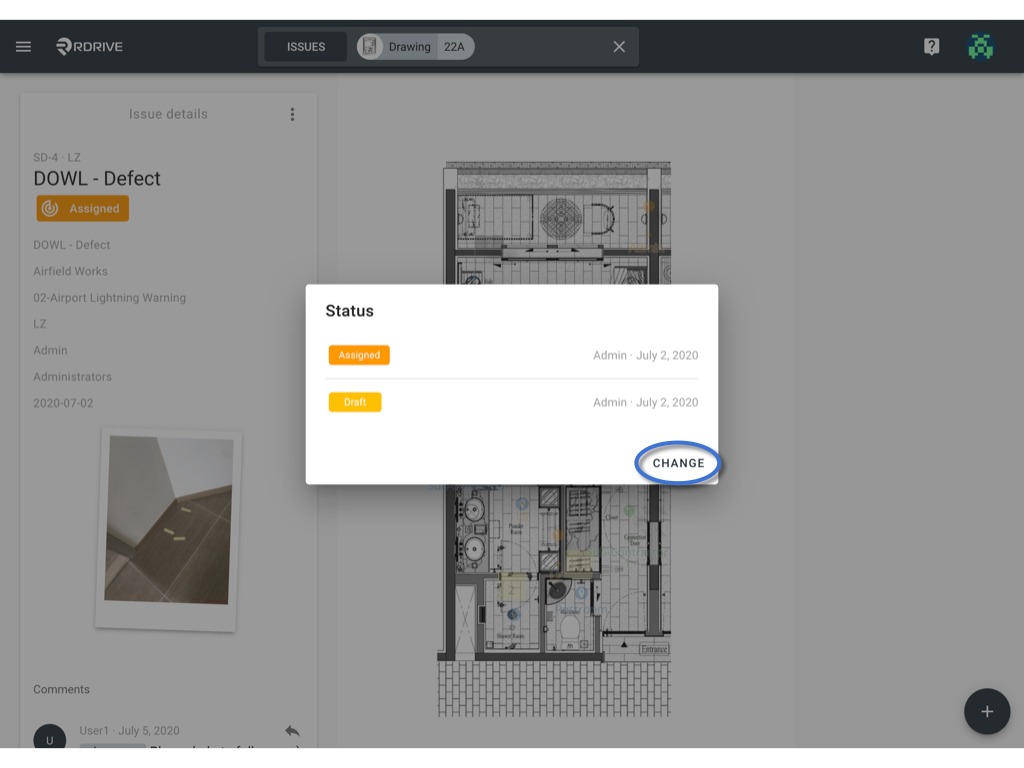Open the ISSUES tab in search bar

click(306, 47)
